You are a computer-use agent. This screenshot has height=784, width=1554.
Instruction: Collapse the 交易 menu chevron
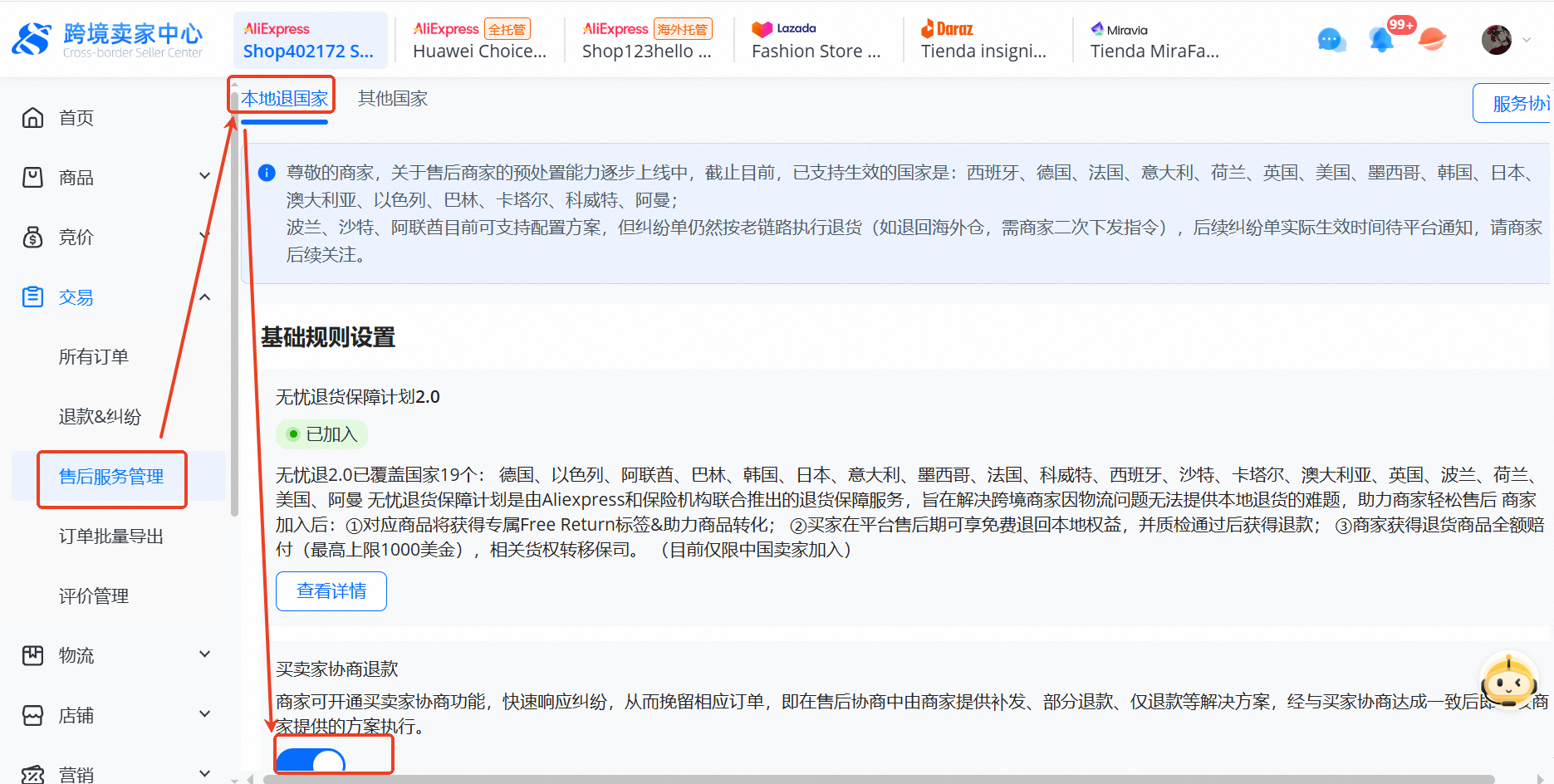(204, 297)
